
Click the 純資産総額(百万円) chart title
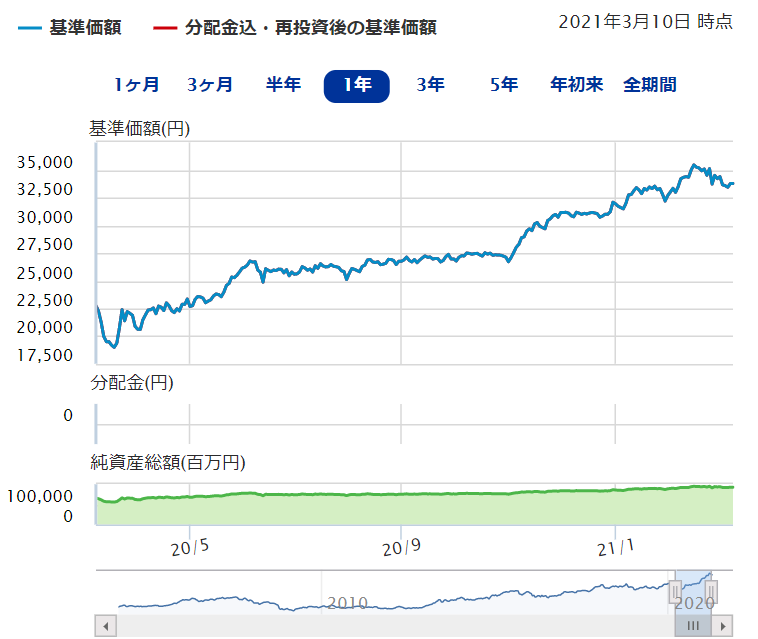pyautogui.click(x=168, y=463)
